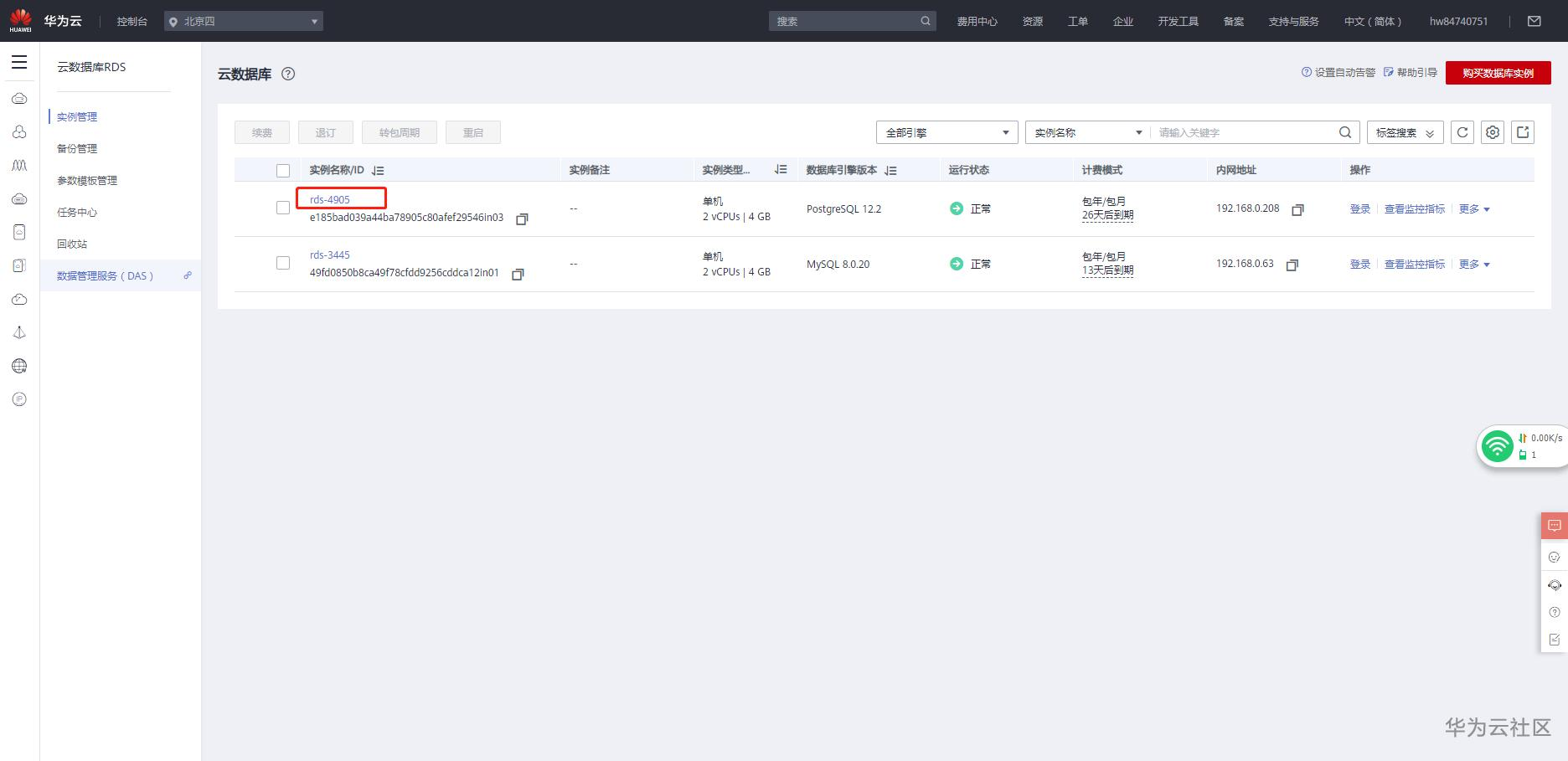Screen dimensions: 1568x761
Task: Go to 备份管理 in the sidebar
Action: pyautogui.click(x=77, y=149)
